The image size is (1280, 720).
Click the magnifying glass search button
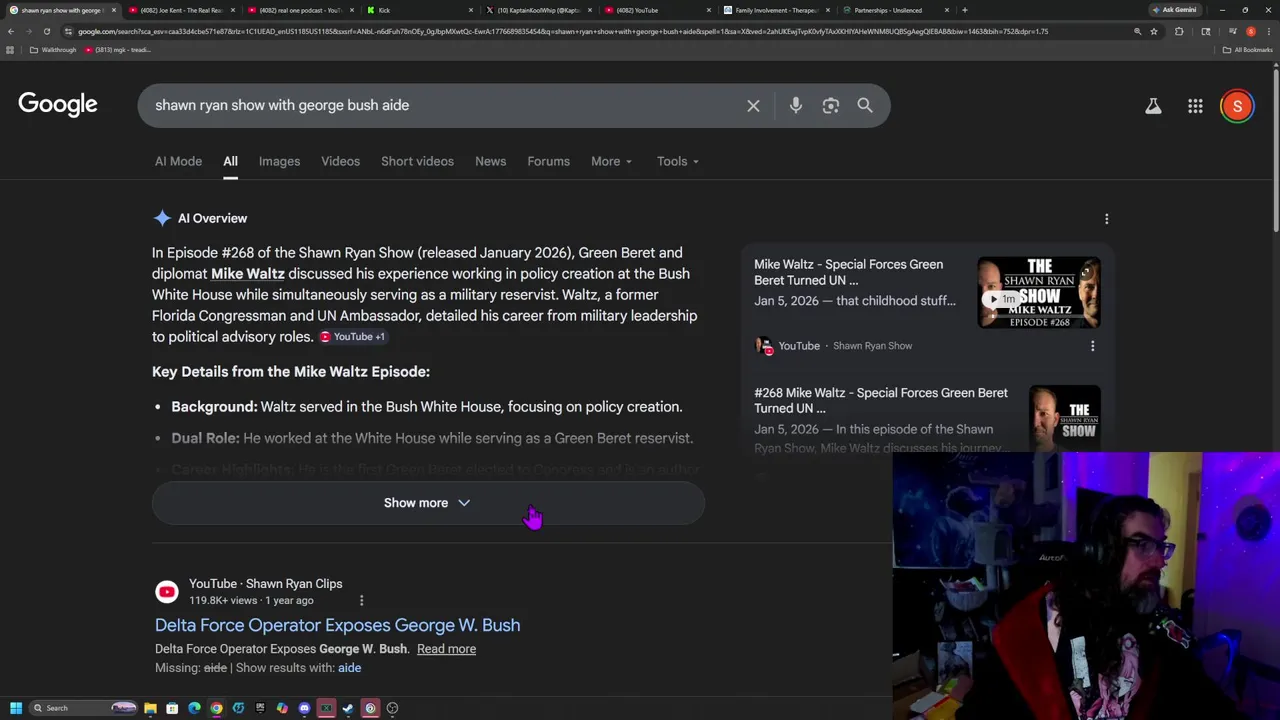(865, 105)
